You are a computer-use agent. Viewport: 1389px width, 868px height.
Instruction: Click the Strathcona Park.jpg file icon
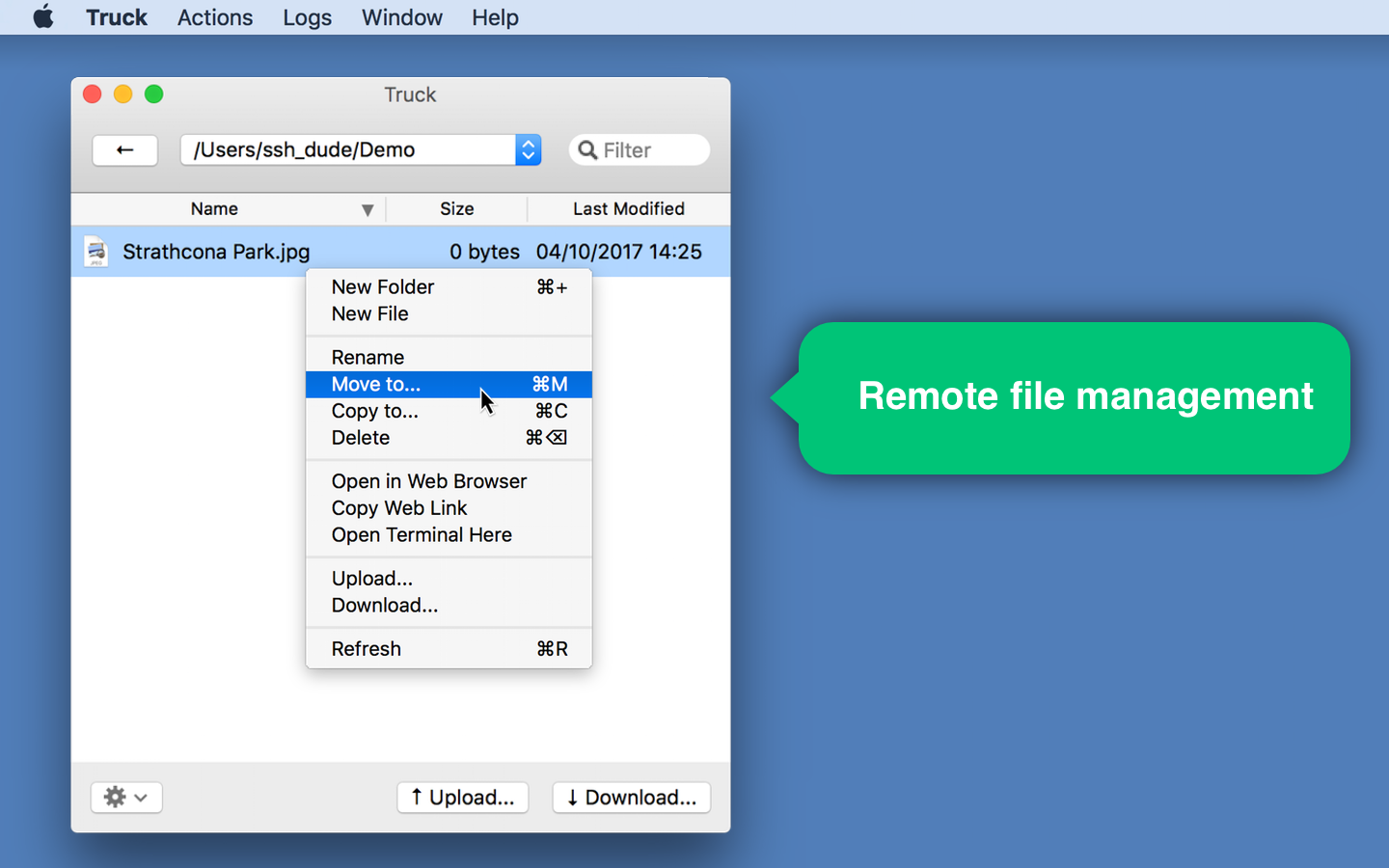pyautogui.click(x=95, y=252)
